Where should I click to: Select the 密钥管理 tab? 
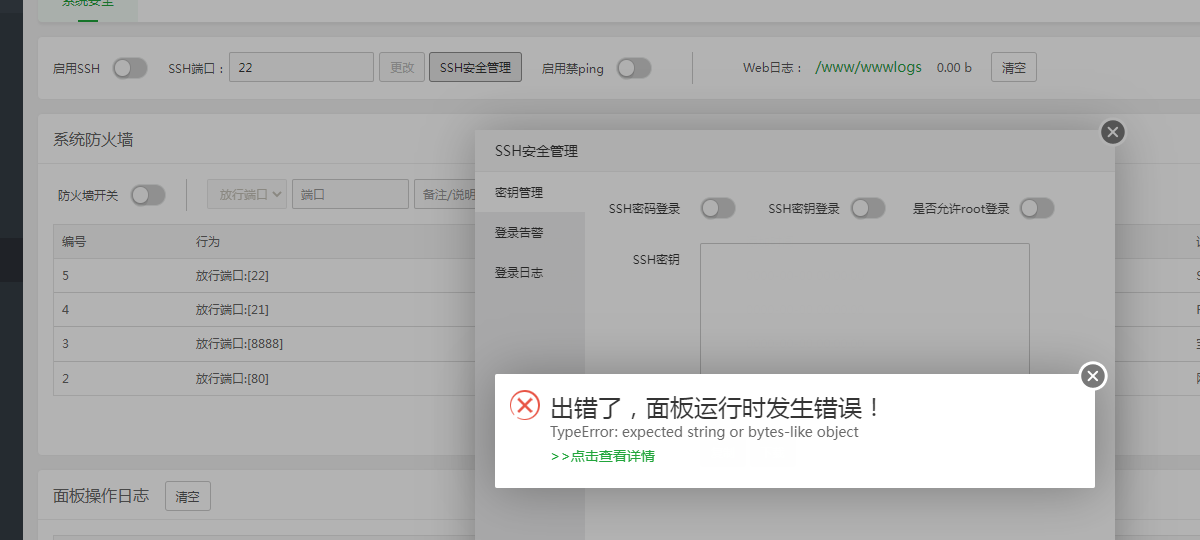point(530,192)
